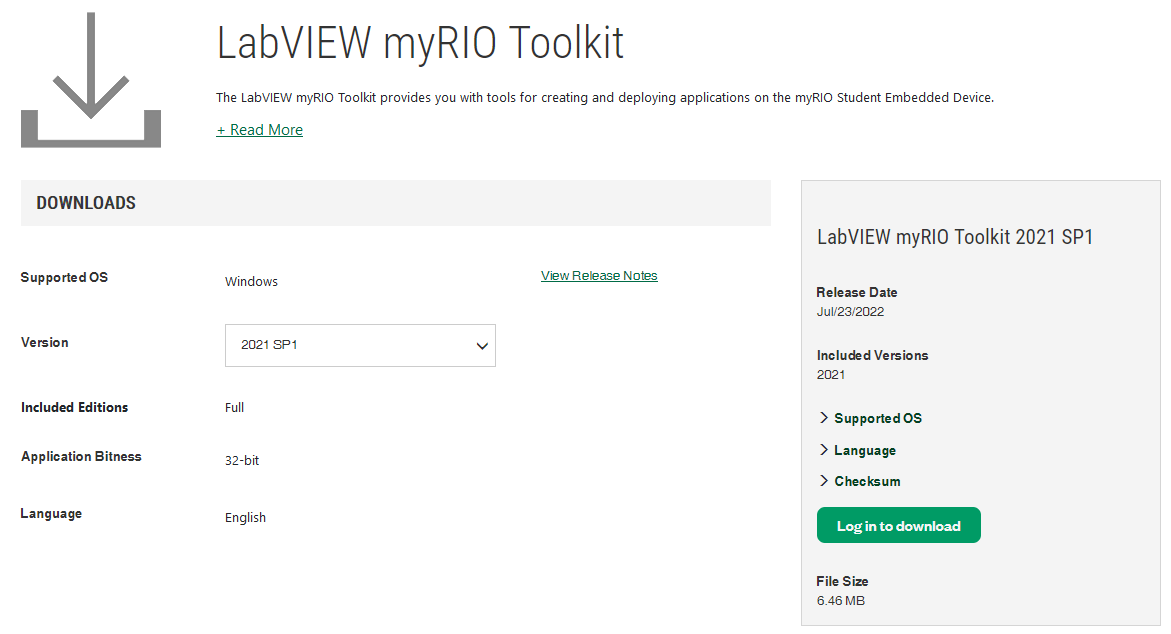This screenshot has width=1171, height=634.
Task: Click the 32-bit application bitness value
Action: (x=242, y=461)
